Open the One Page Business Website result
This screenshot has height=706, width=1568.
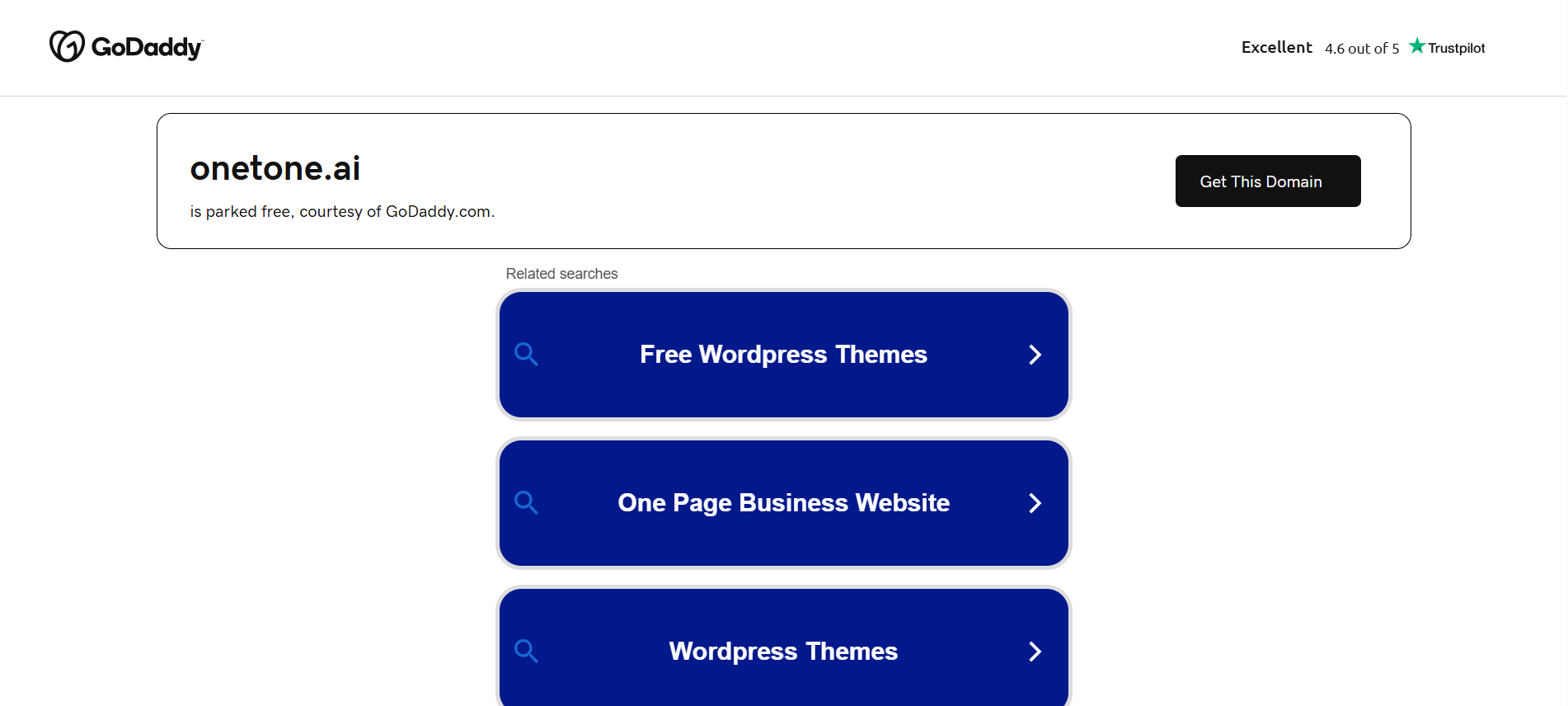pos(784,503)
